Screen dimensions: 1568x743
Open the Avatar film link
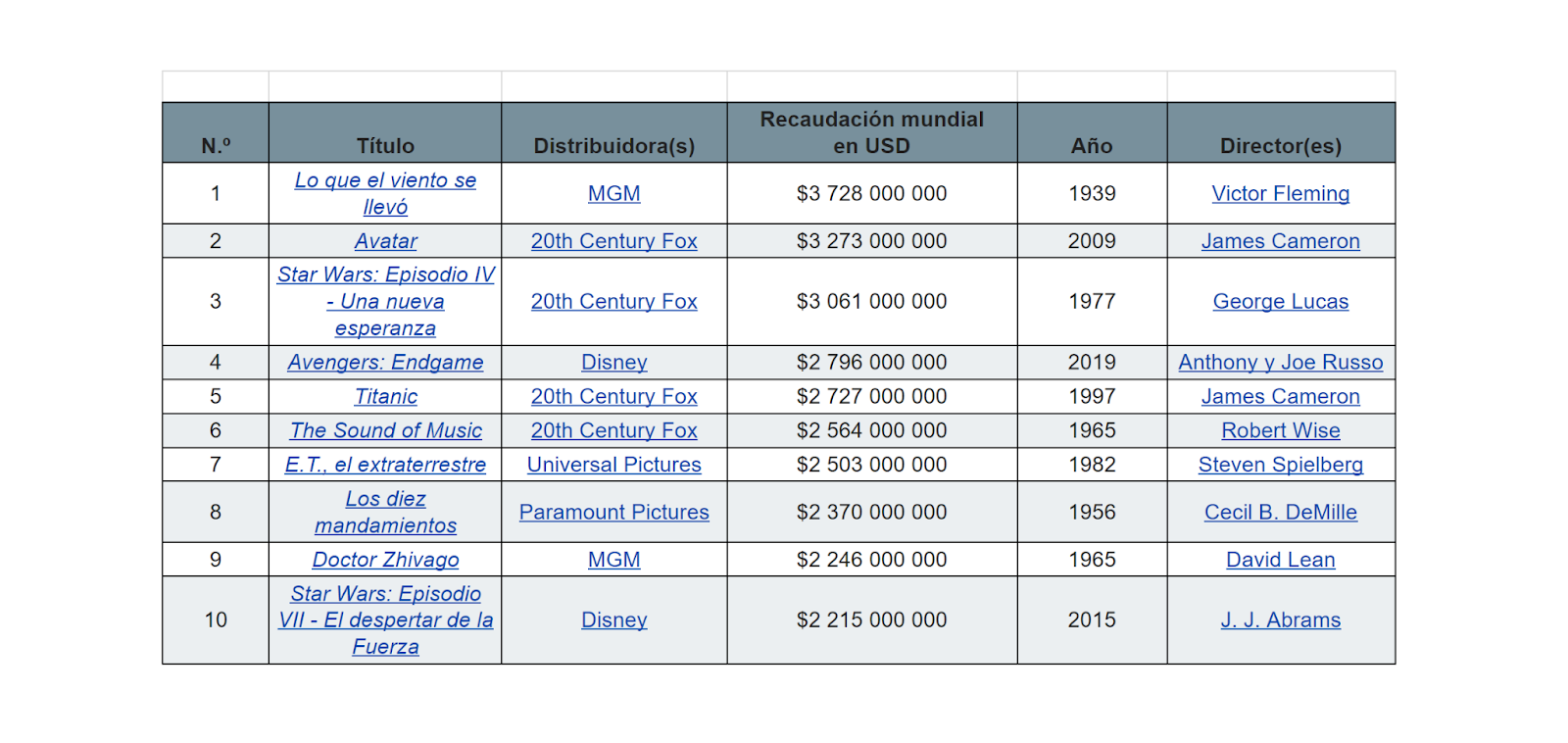pos(385,241)
